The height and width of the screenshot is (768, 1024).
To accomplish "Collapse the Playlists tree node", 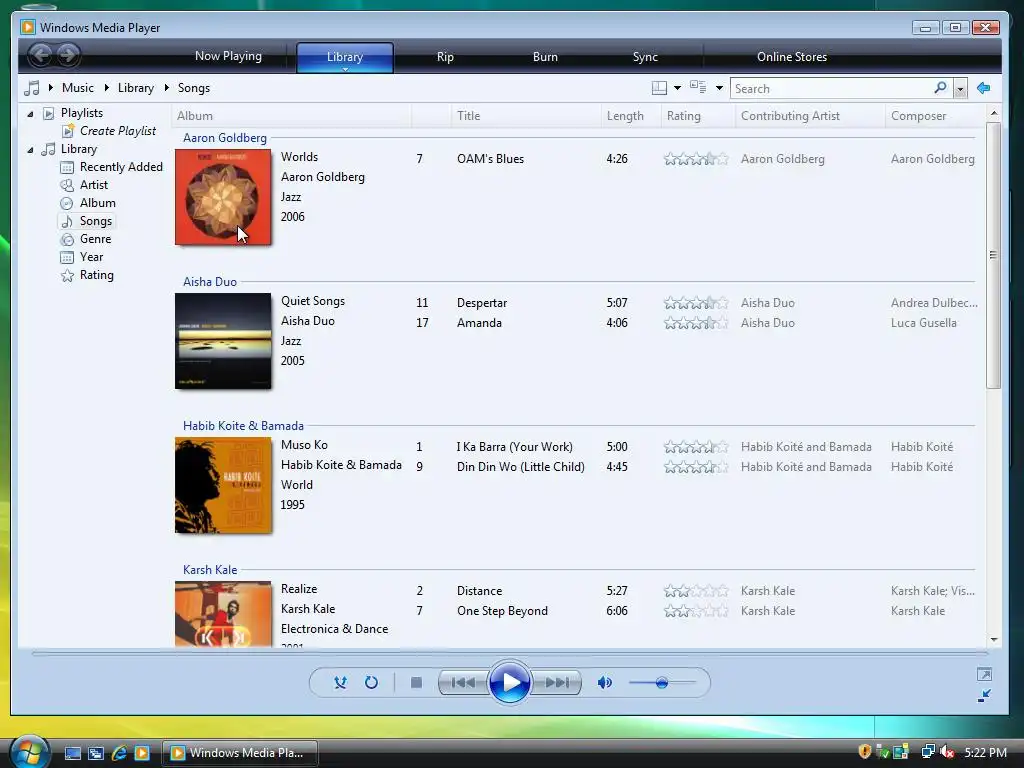I will (30, 114).
